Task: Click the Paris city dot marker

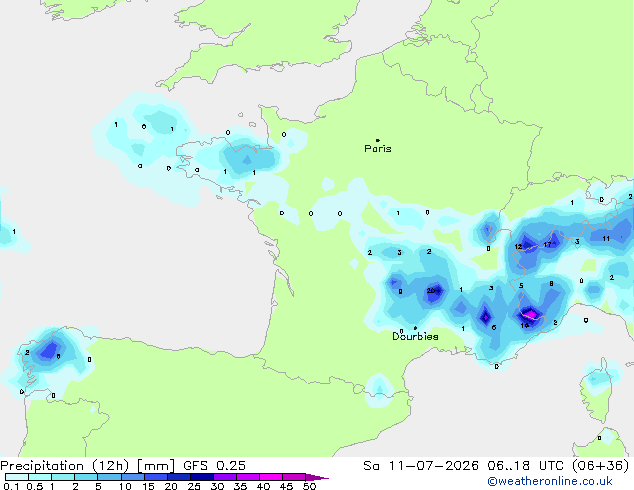Action: (x=378, y=140)
